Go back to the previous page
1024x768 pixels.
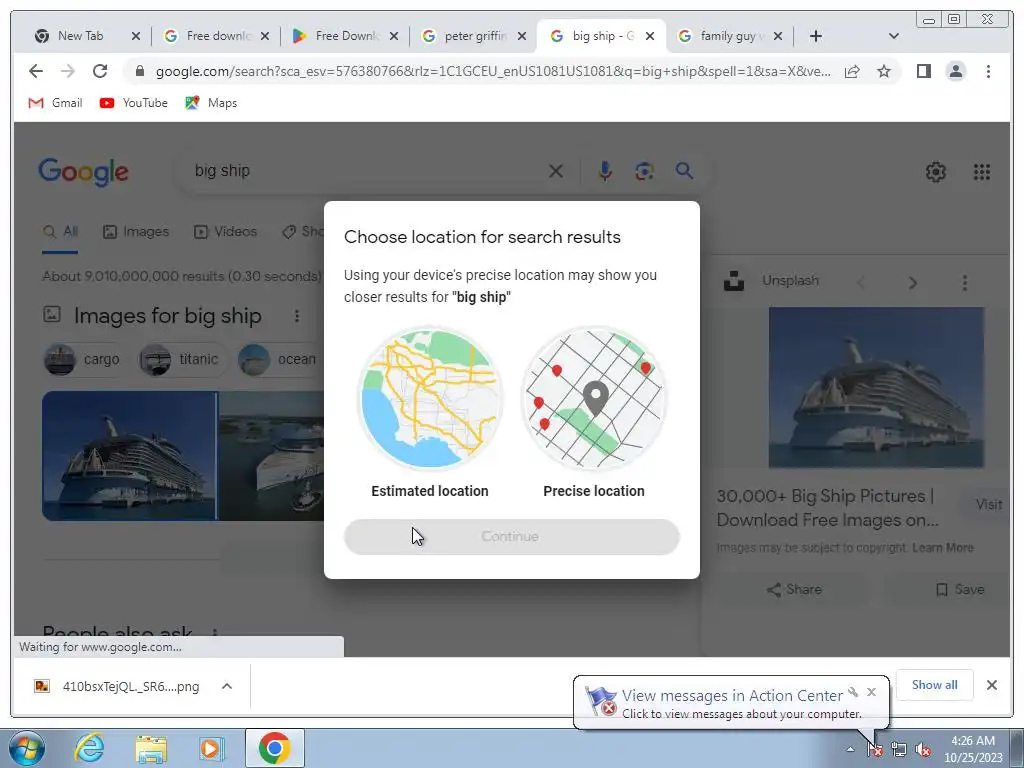[x=36, y=71]
